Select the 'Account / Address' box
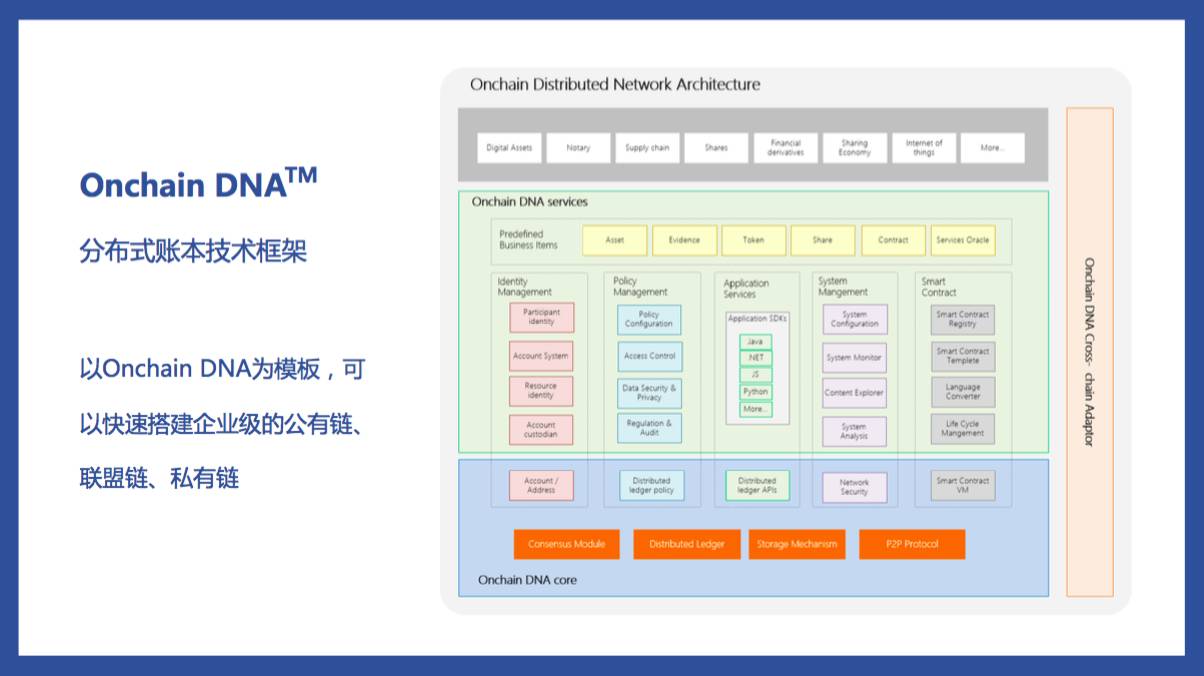 tap(541, 486)
